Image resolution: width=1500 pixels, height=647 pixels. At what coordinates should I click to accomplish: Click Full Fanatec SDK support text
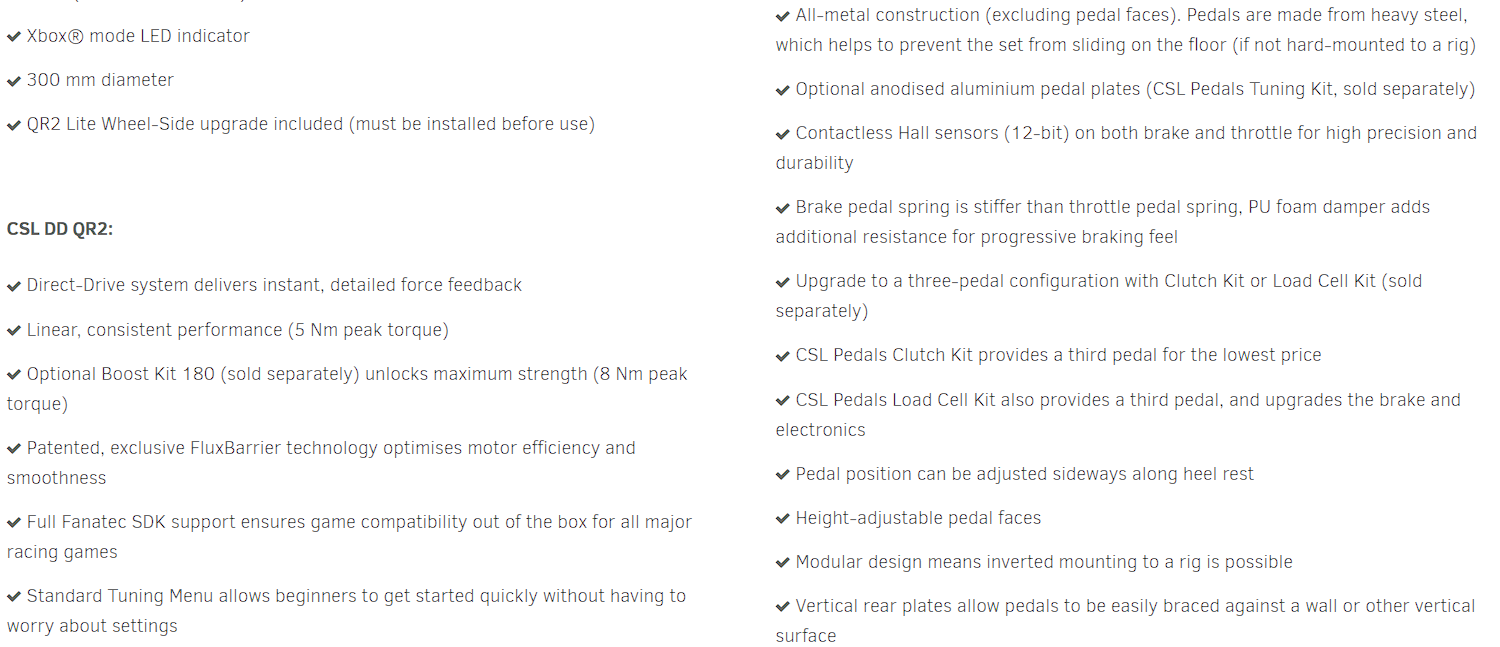click(349, 537)
